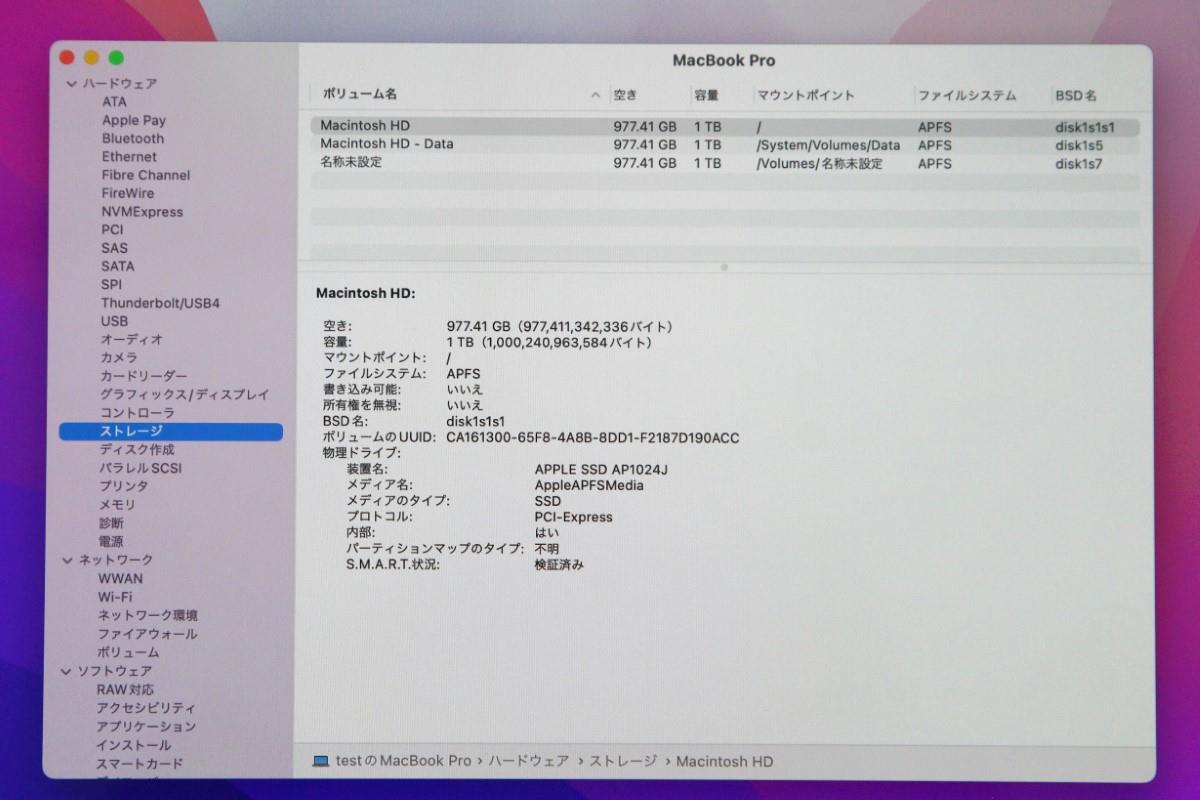Click ストレージ in the path bar
The height and width of the screenshot is (800, 1200).
pyautogui.click(x=623, y=762)
